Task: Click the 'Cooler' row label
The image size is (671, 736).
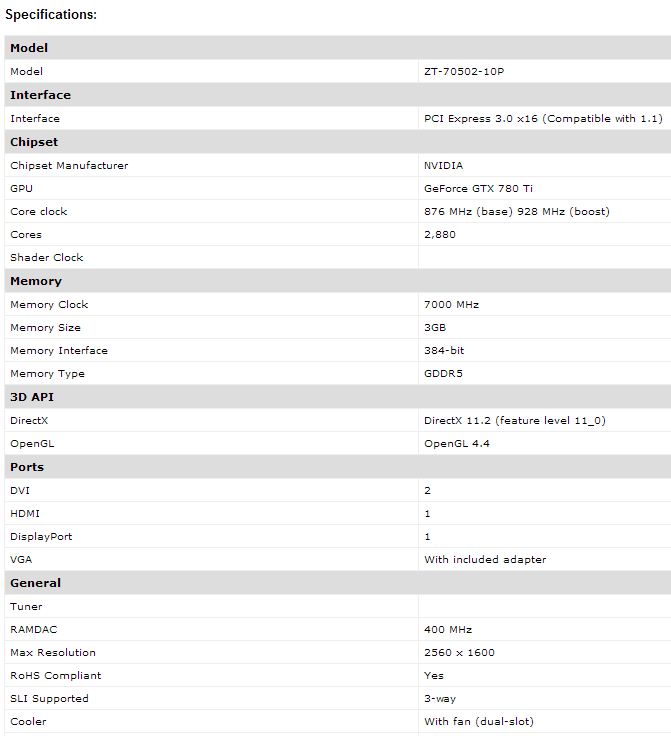Action: [x=28, y=721]
